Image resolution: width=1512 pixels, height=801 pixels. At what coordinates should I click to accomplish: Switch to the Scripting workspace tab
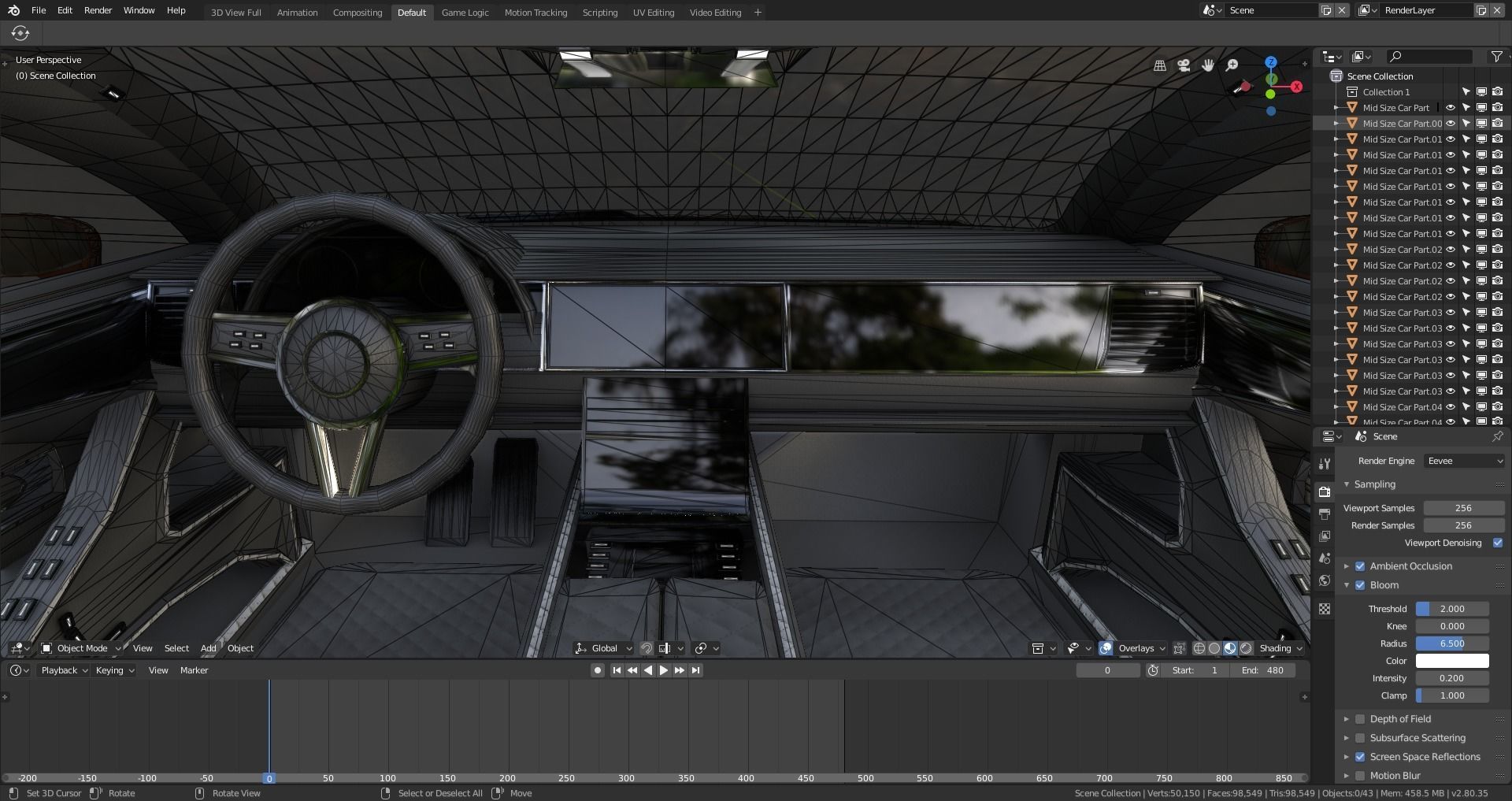click(600, 13)
